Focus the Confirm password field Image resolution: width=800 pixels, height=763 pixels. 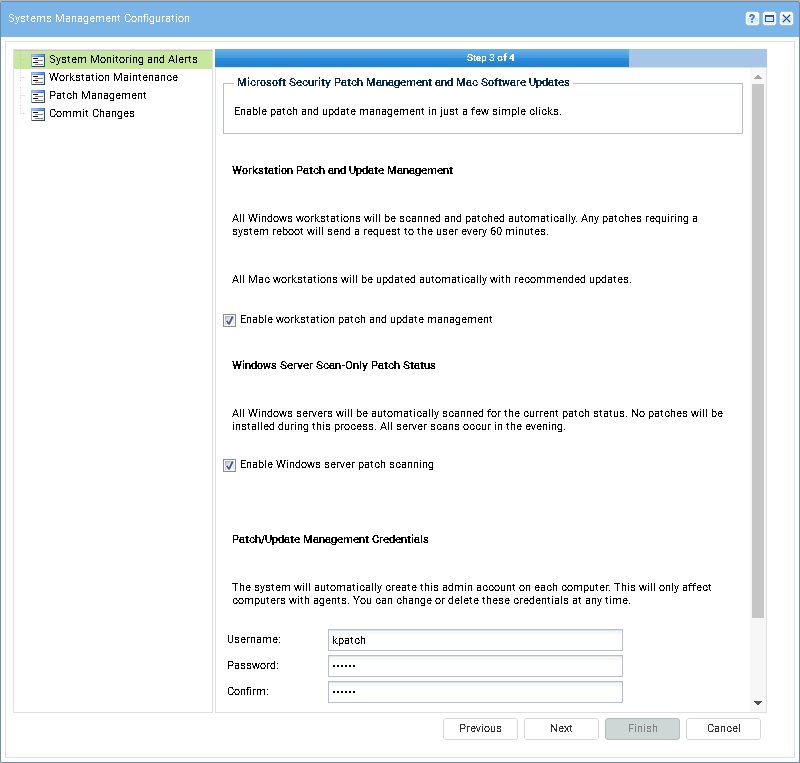(475, 692)
